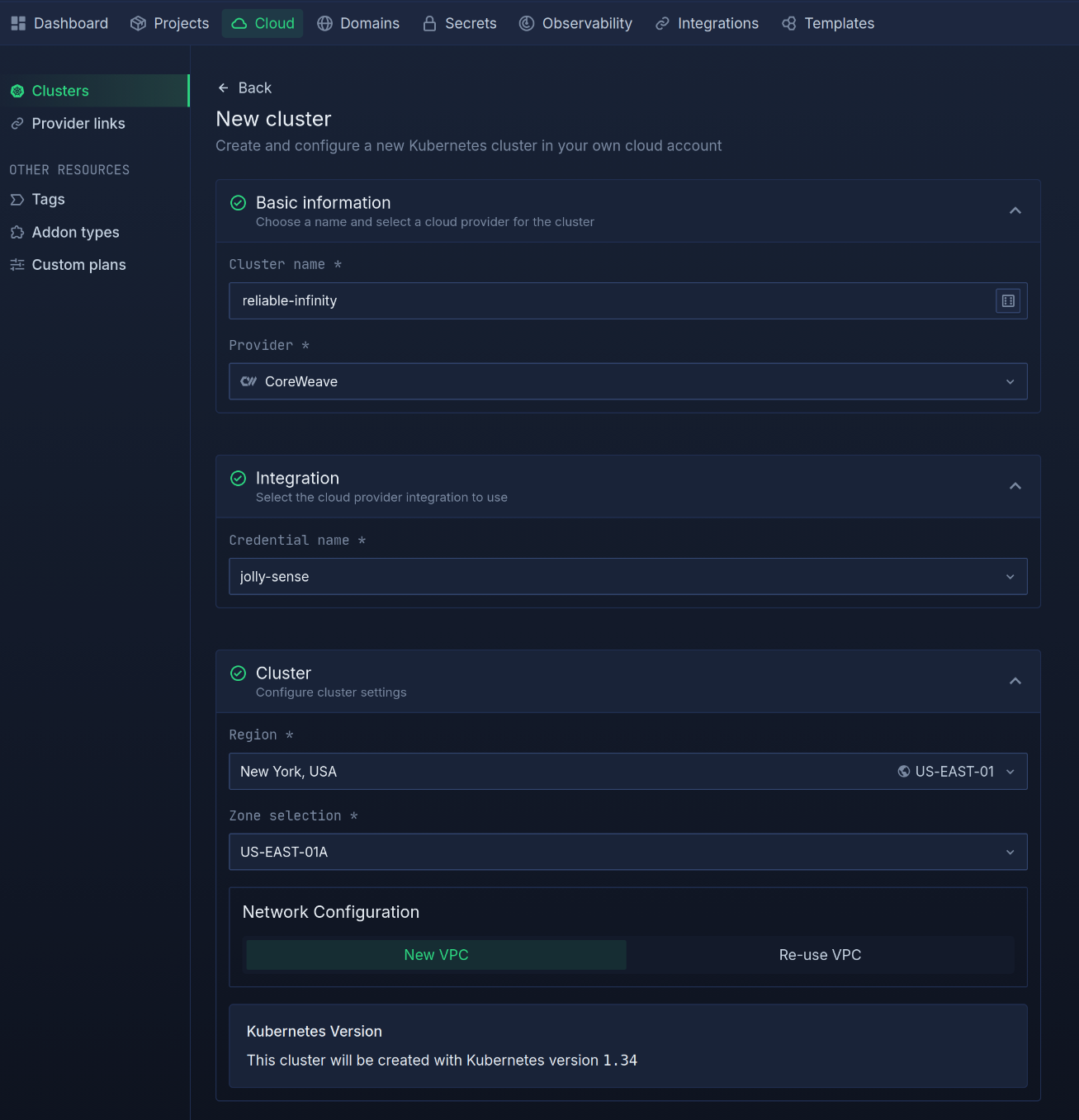The width and height of the screenshot is (1079, 1120).
Task: Open the Credential name dropdown
Action: 628,576
